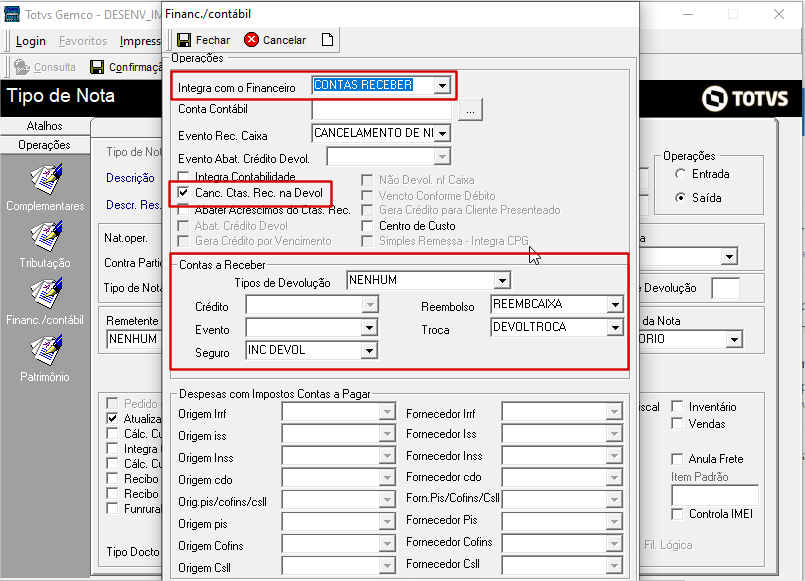
Task: Open the Login menu
Action: pos(31,41)
